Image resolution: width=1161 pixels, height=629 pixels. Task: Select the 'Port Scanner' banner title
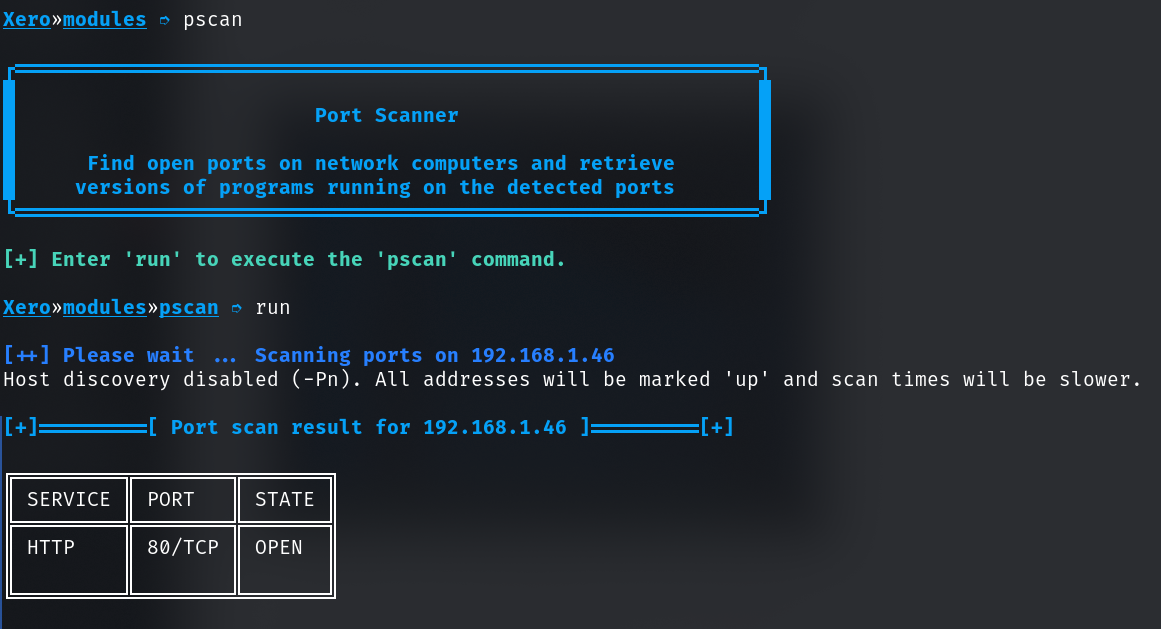pos(387,116)
